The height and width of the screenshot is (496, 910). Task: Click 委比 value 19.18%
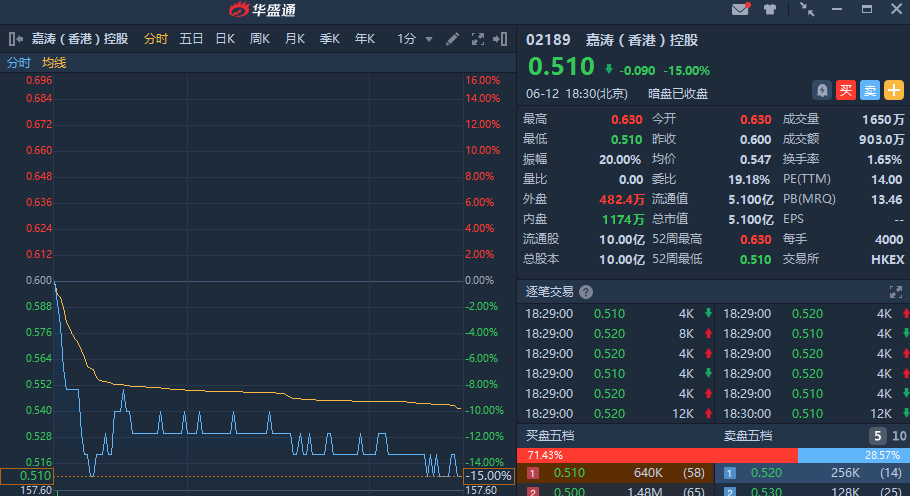[x=749, y=179]
